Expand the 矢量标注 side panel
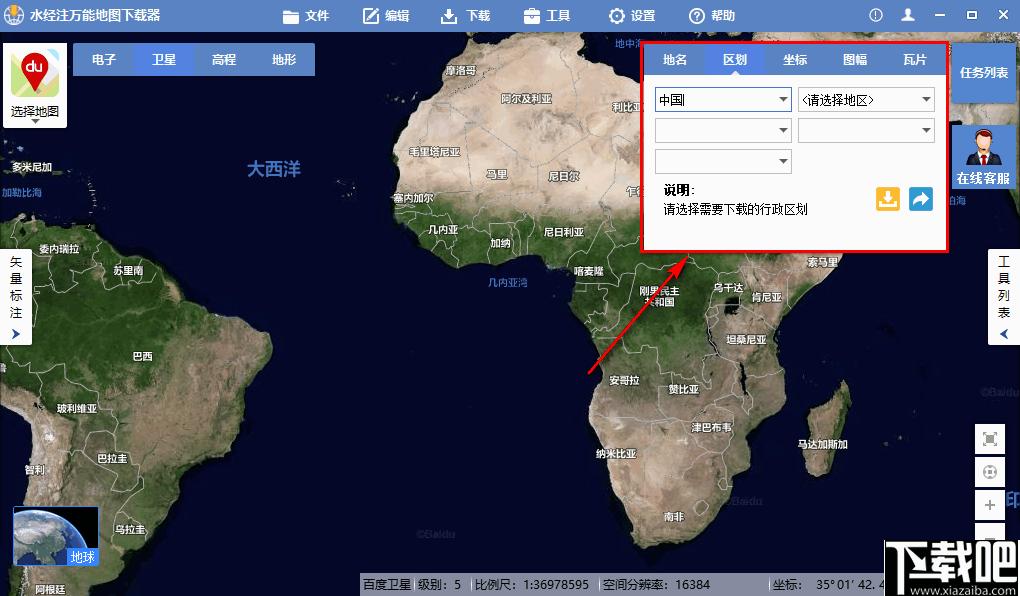Viewport: 1020px width, 596px height. coord(16,297)
